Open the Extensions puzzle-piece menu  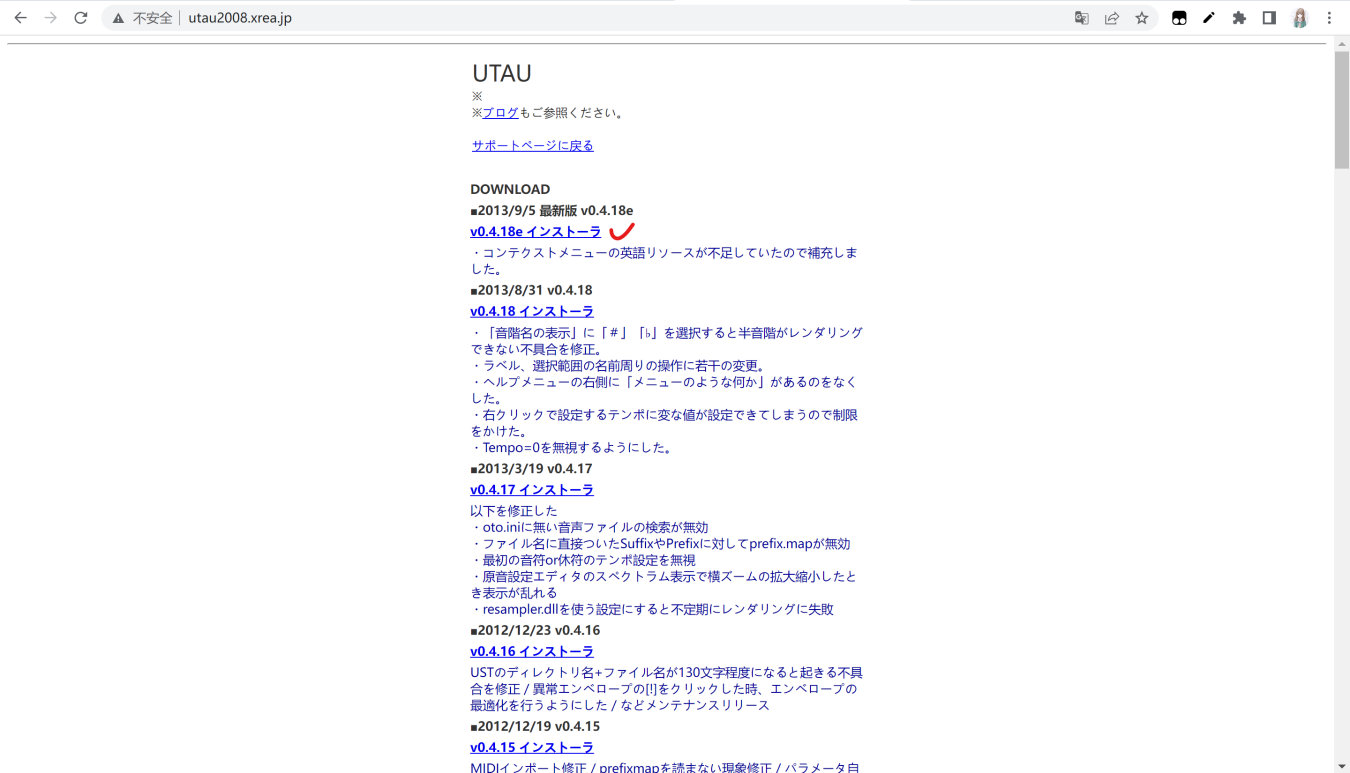coord(1239,18)
